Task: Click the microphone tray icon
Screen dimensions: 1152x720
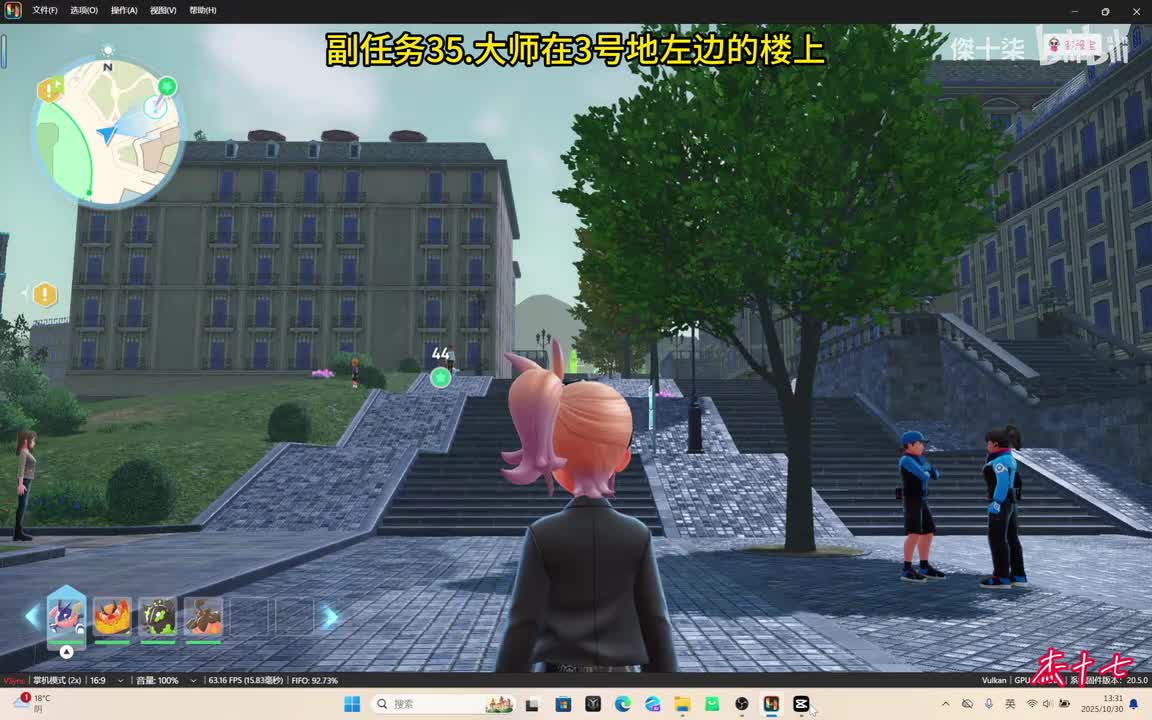Action: [989, 704]
